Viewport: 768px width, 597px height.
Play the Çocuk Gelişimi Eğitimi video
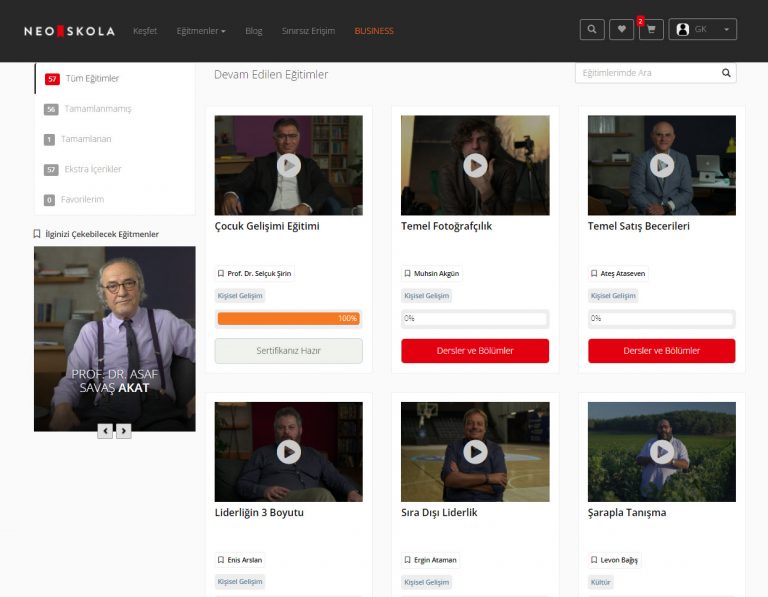coord(288,165)
